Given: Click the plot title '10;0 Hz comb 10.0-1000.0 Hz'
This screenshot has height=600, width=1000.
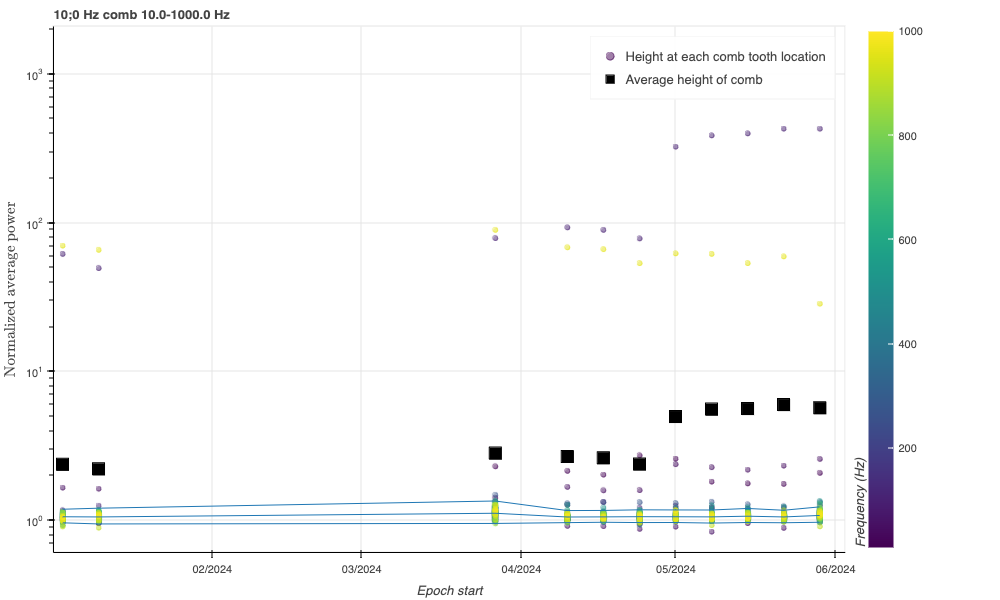Looking at the screenshot, I should pos(142,15).
